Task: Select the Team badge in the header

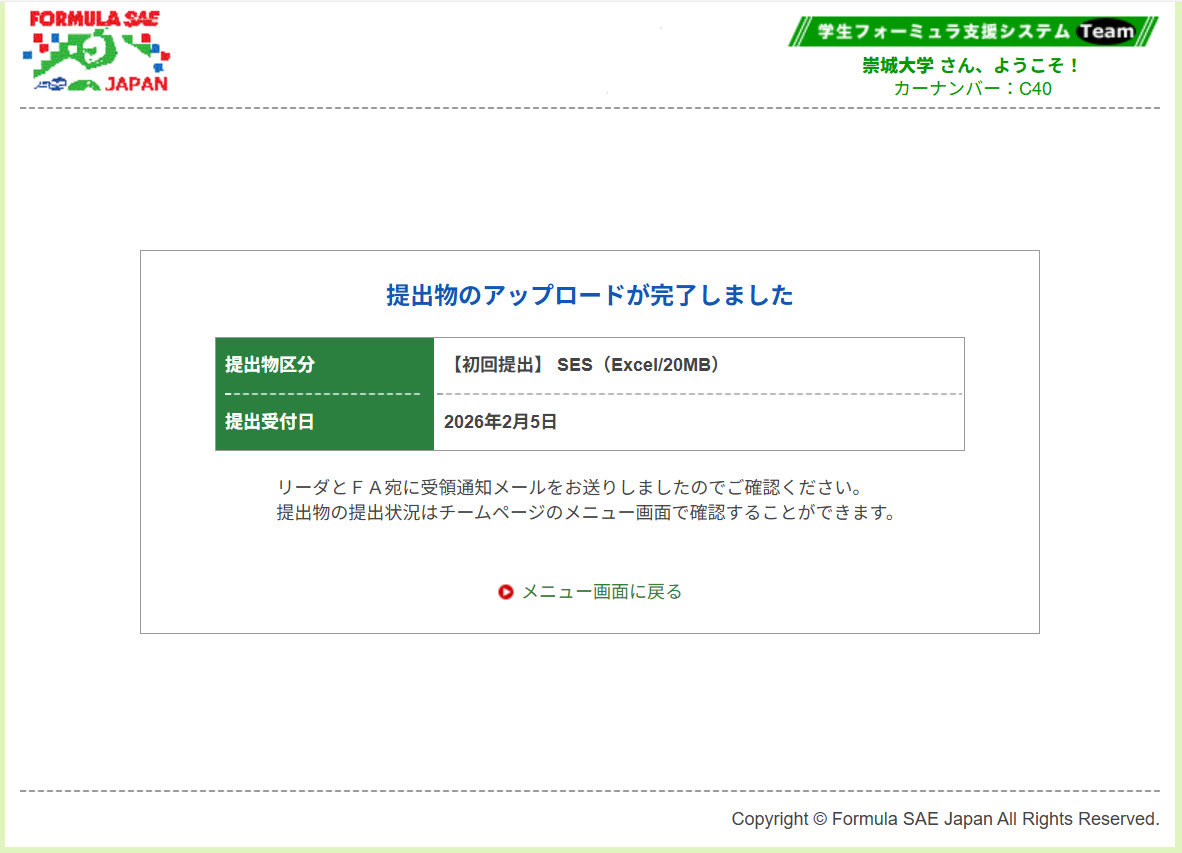Action: [x=1108, y=30]
